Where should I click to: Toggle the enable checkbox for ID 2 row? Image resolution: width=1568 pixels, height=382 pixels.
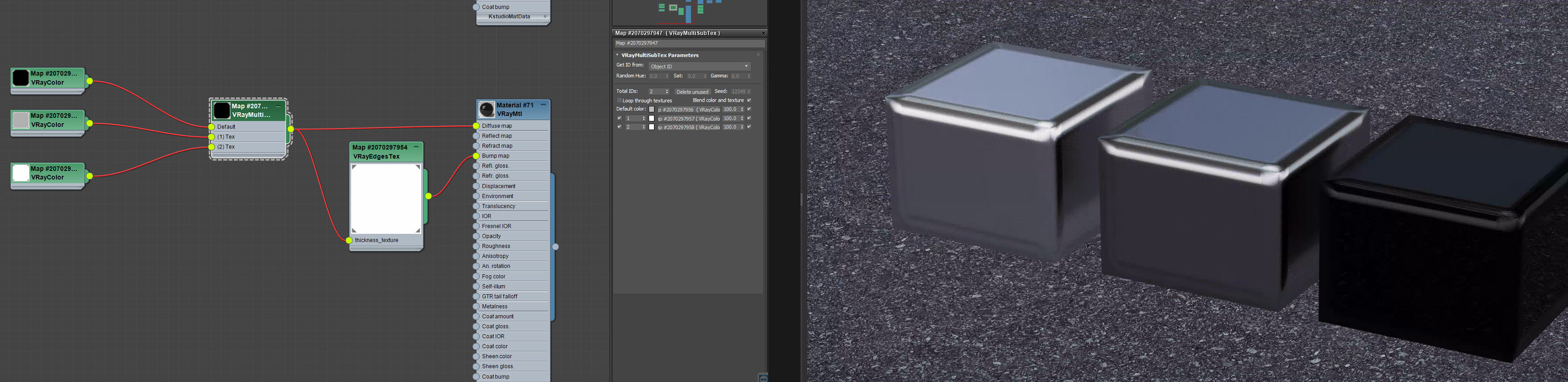(x=620, y=127)
